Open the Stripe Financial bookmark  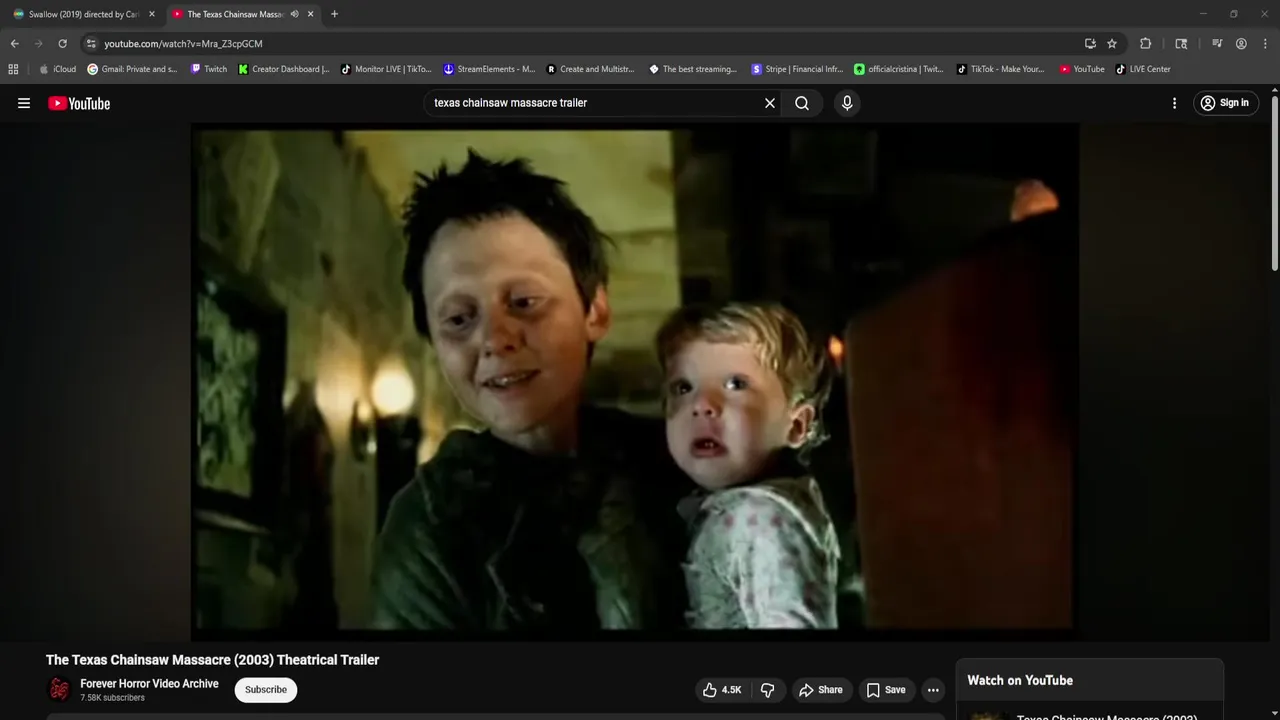[x=797, y=69]
